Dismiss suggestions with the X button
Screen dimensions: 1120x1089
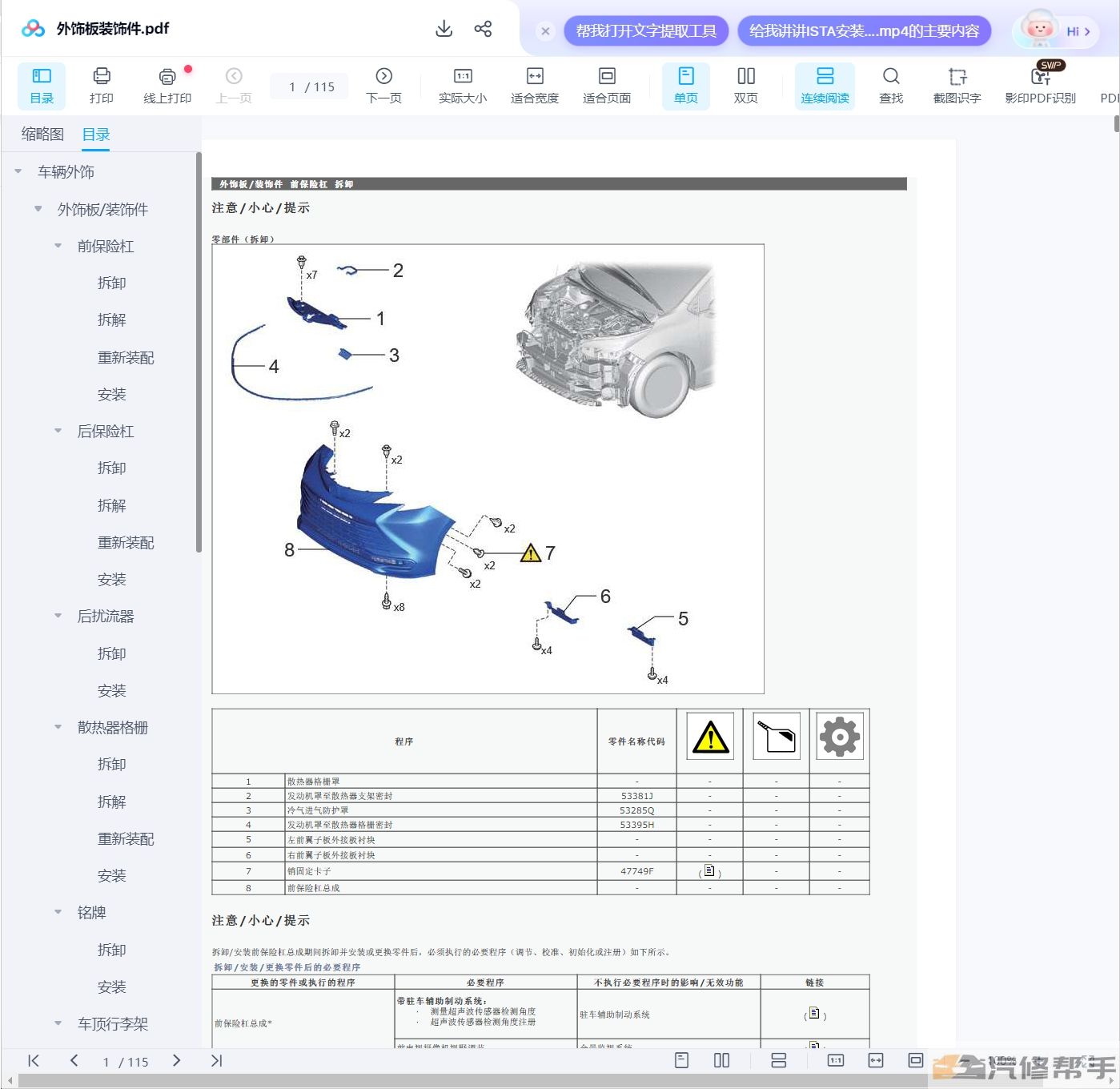tap(545, 31)
